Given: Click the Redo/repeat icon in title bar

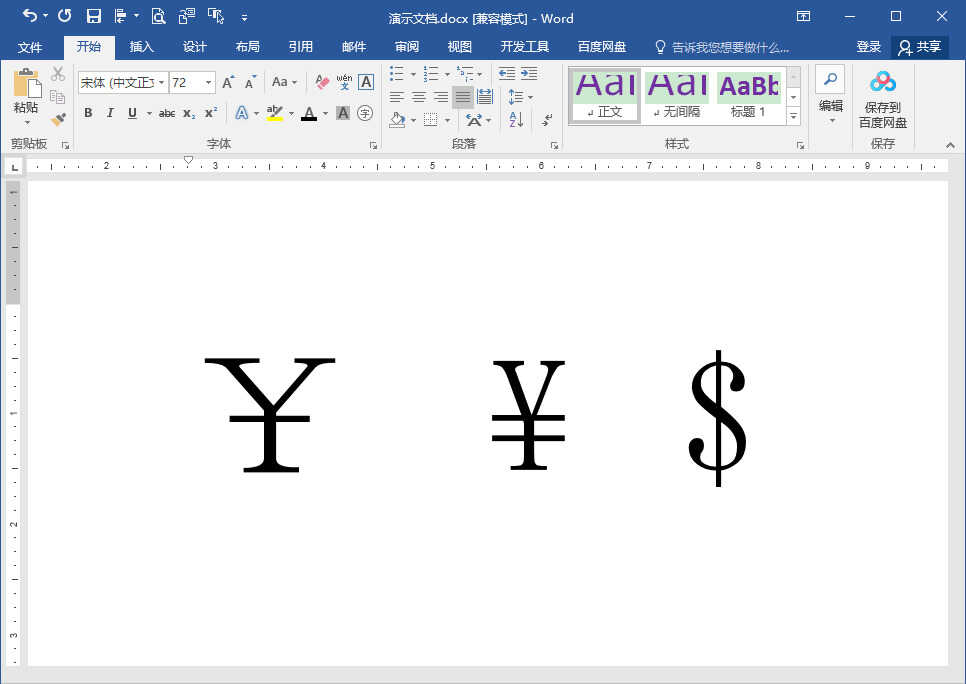Looking at the screenshot, I should coord(65,16).
